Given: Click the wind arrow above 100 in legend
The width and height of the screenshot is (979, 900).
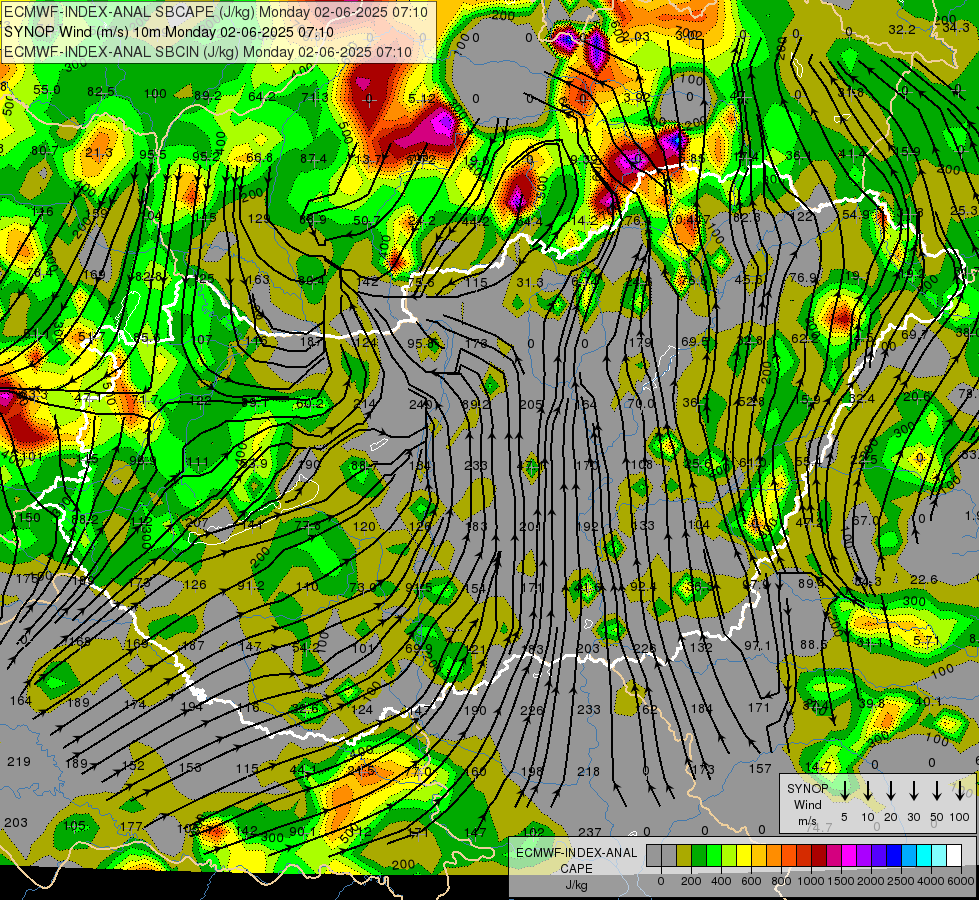Looking at the screenshot, I should 960,790.
